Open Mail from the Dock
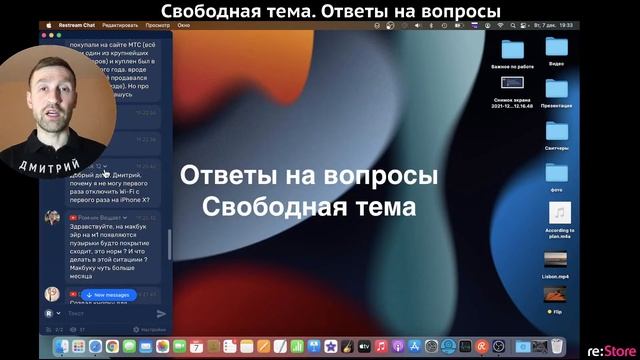The image size is (640, 360). coord(146,347)
